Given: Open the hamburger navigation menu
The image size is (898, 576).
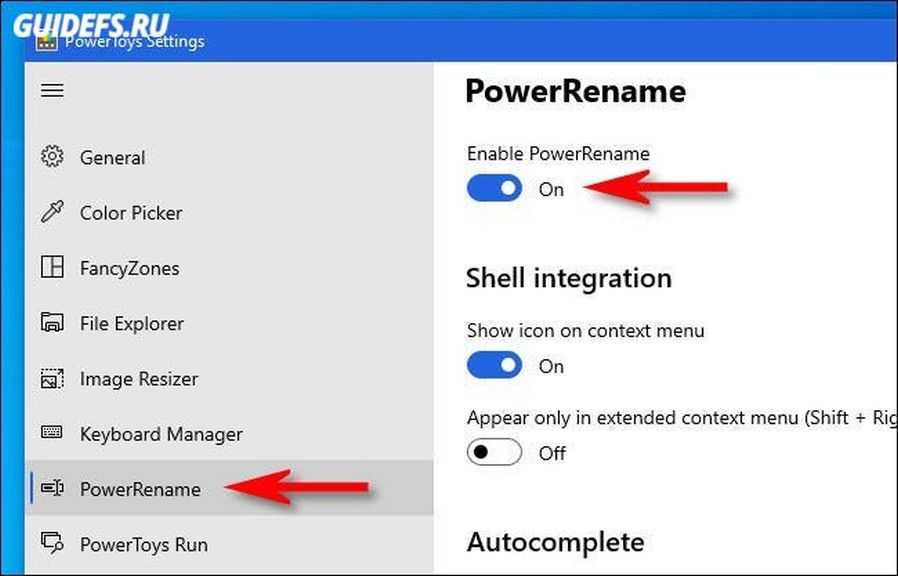Looking at the screenshot, I should [52, 90].
